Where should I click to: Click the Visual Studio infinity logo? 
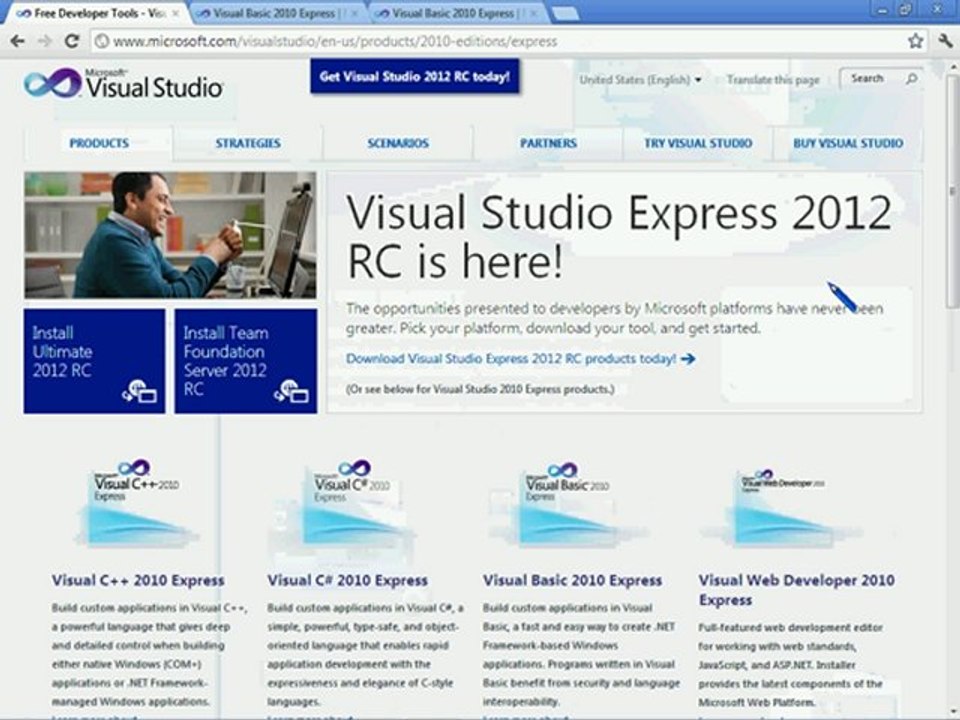click(x=52, y=84)
